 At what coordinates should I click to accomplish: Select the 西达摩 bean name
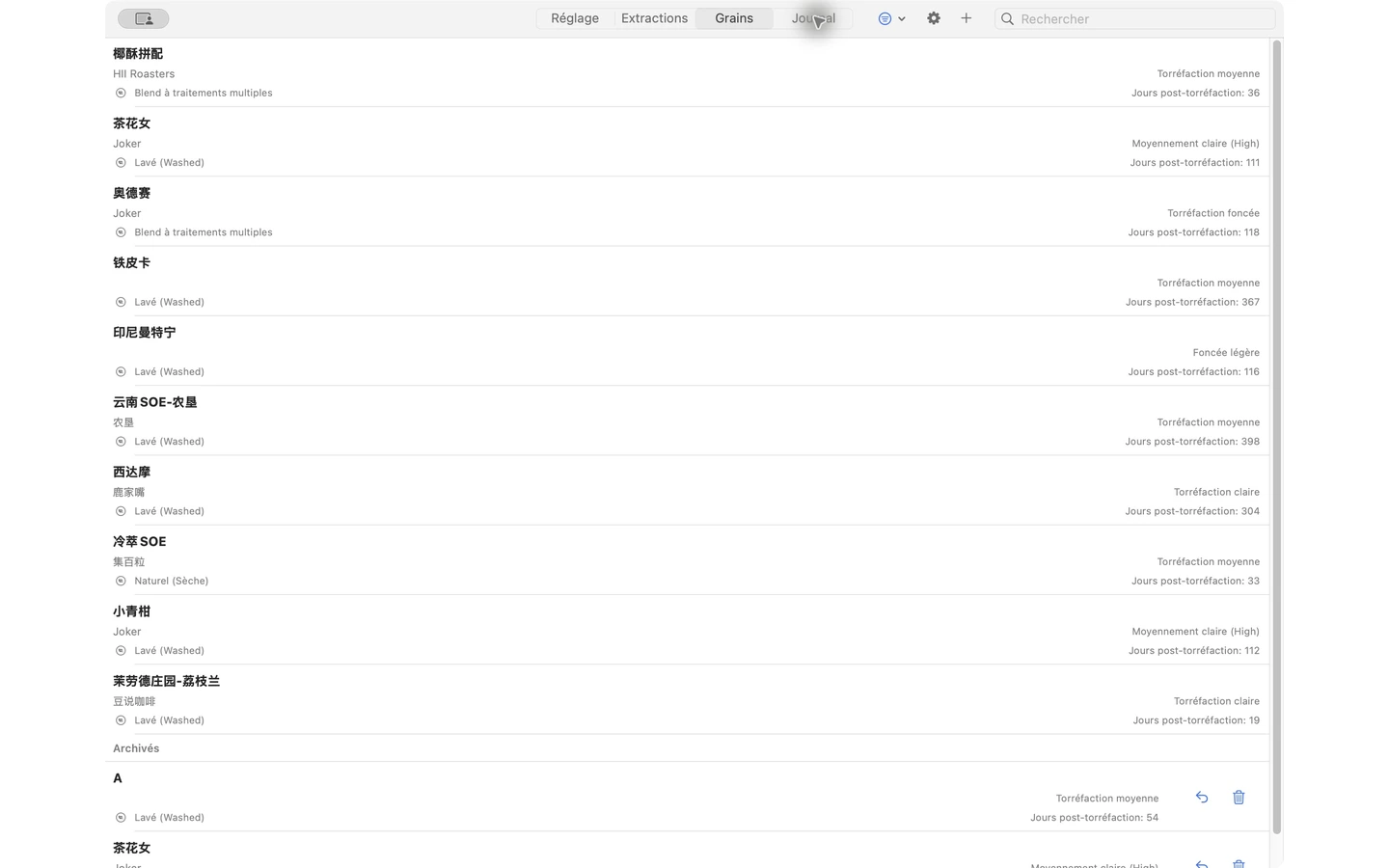click(131, 472)
